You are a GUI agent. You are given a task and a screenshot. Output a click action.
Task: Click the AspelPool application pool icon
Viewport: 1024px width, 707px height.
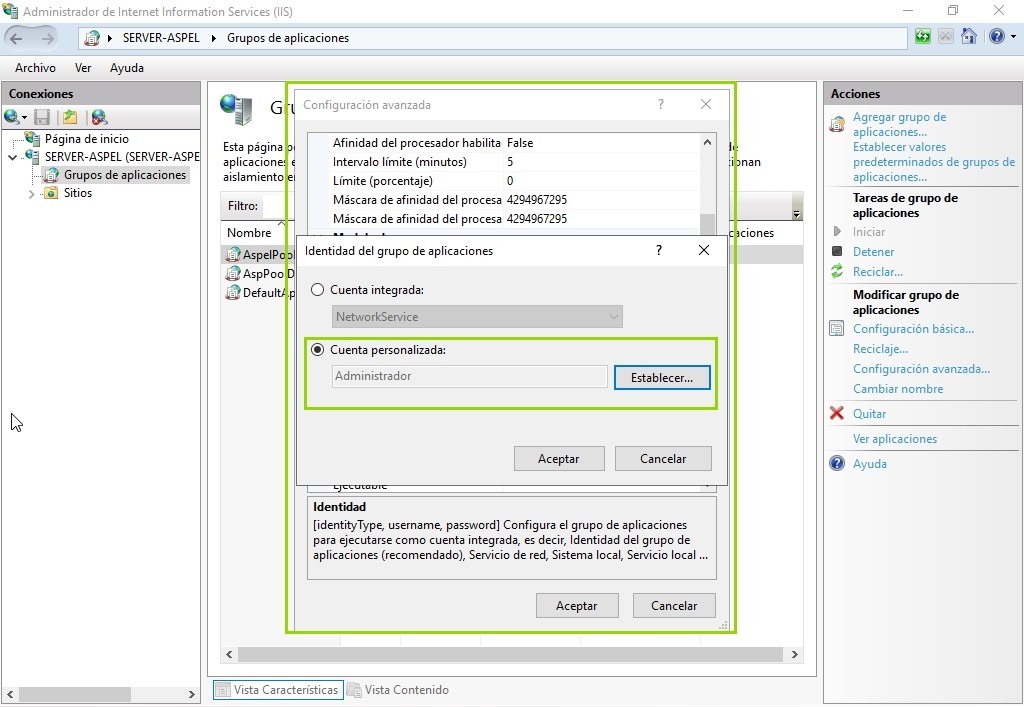[x=232, y=254]
